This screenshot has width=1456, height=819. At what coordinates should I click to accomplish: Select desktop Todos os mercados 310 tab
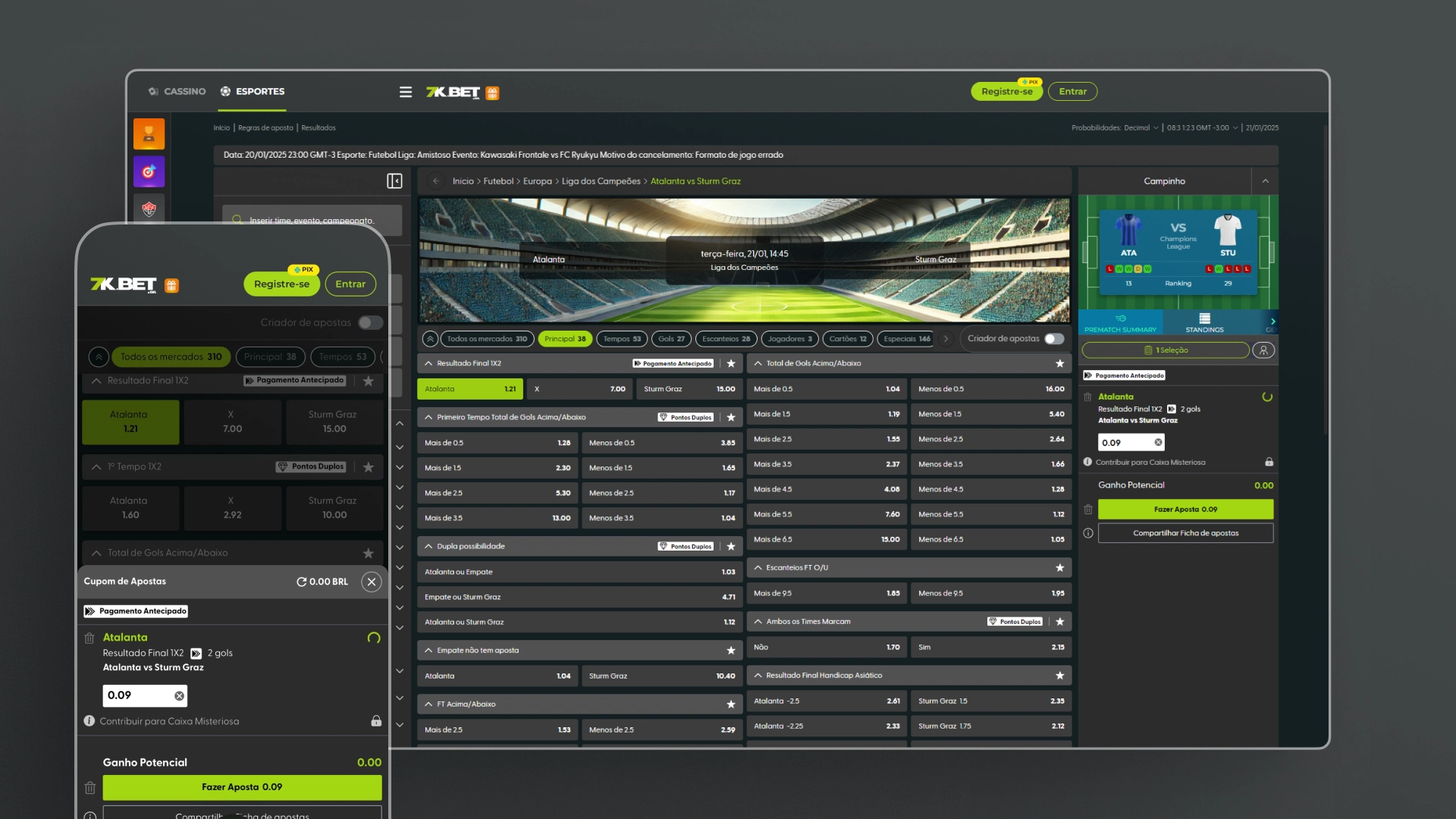tap(487, 339)
